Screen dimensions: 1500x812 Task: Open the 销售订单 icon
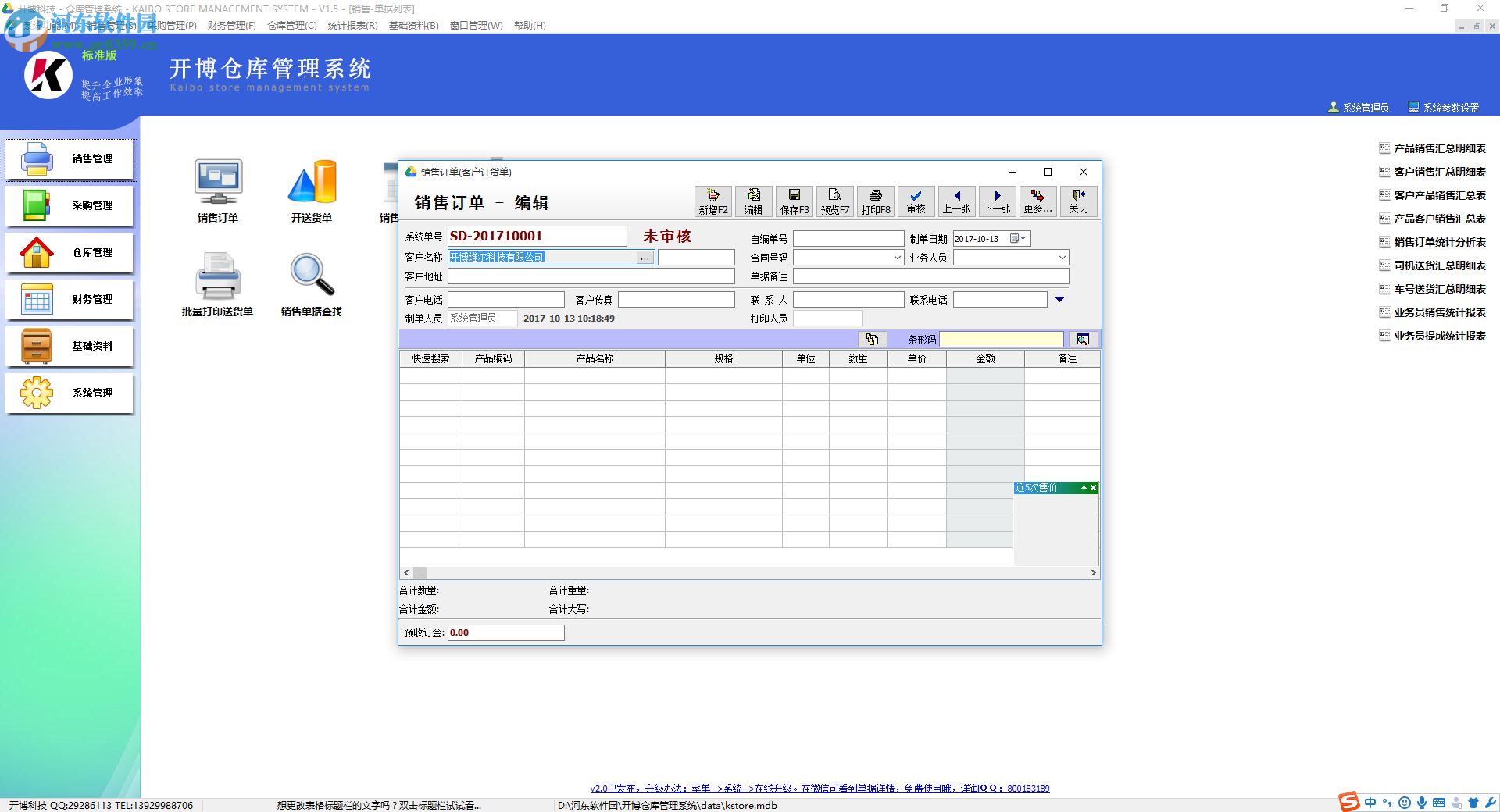(218, 191)
